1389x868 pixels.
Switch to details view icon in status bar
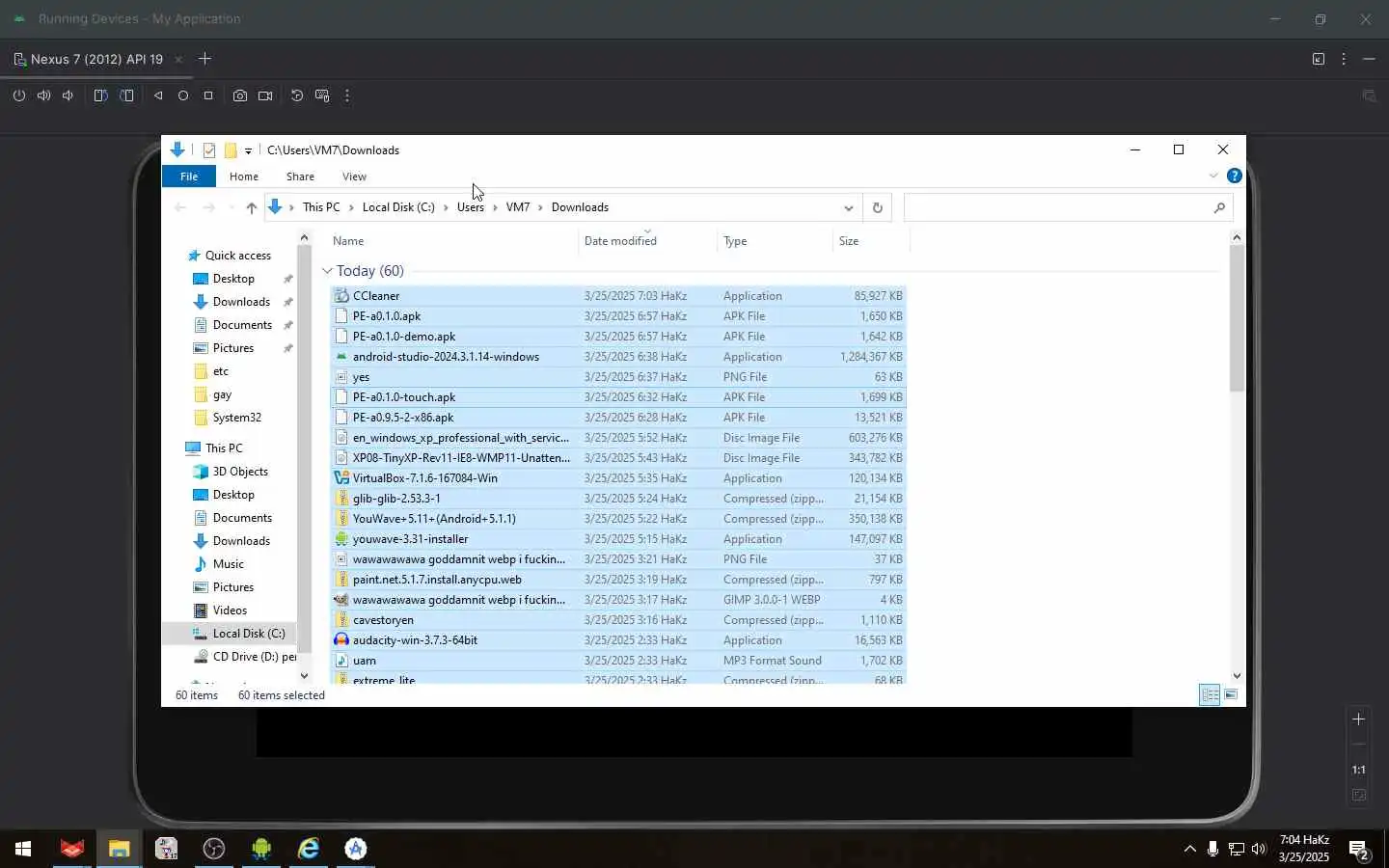click(x=1210, y=695)
